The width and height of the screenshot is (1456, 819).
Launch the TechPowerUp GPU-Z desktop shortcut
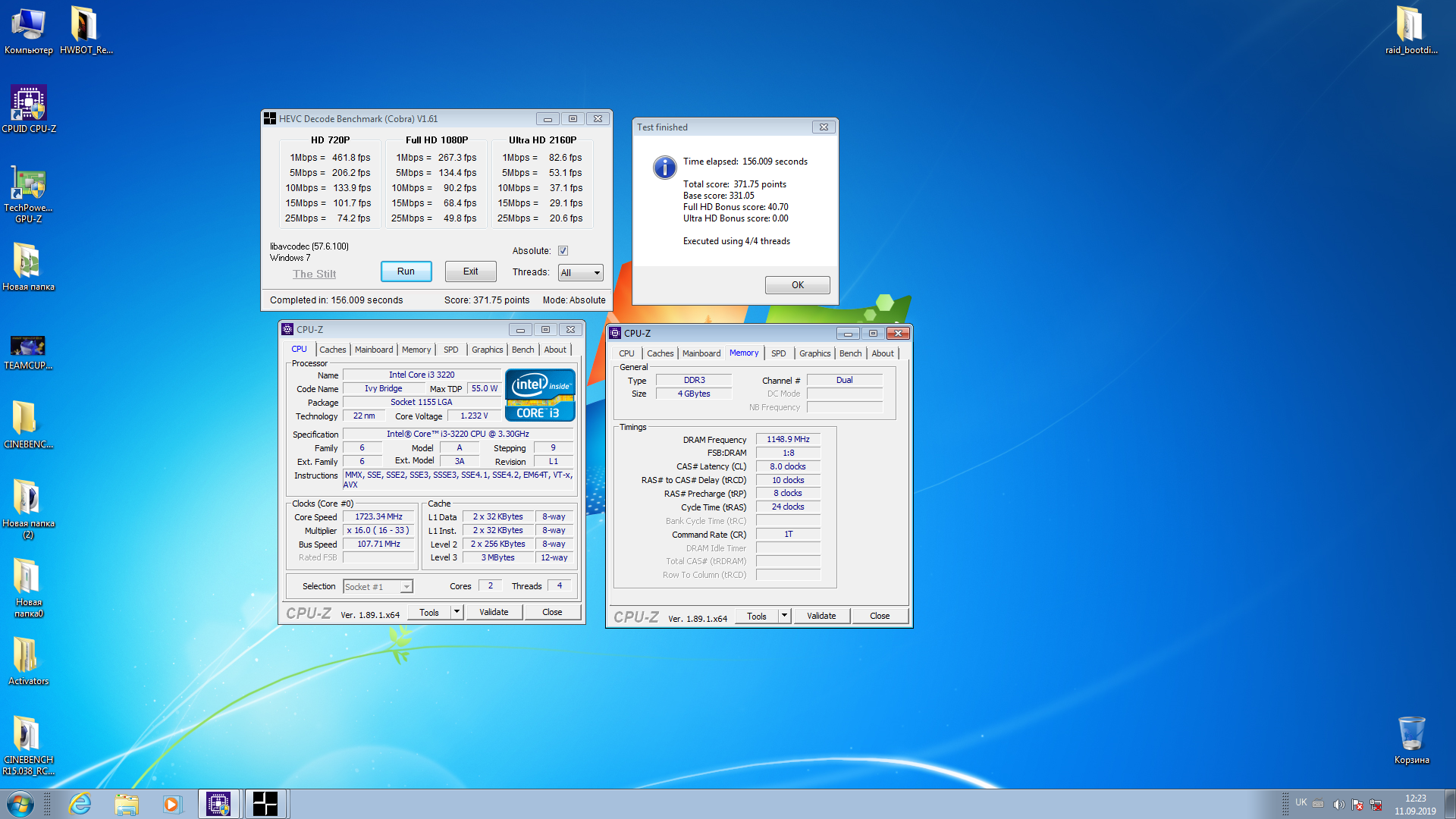coord(28,193)
